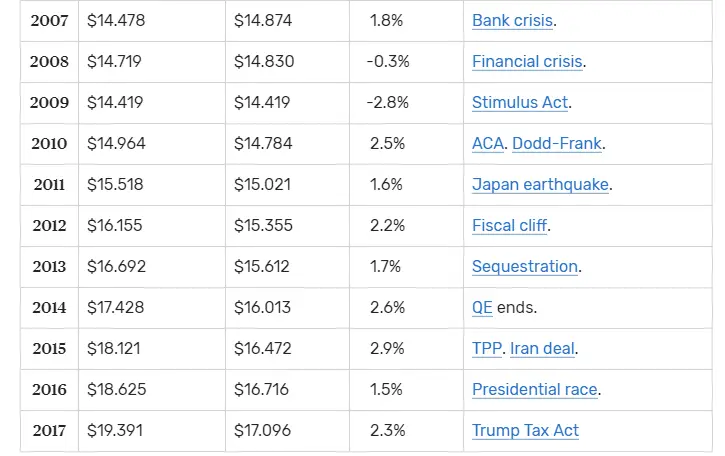Open the TPP link
Image resolution: width=725 pixels, height=456 pixels.
coord(487,349)
